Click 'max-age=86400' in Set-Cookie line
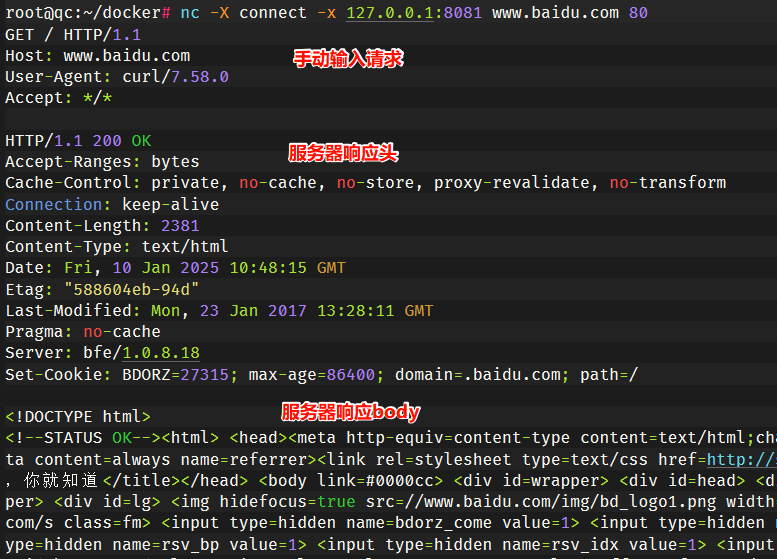Image resolution: width=777 pixels, height=559 pixels. 312,374
